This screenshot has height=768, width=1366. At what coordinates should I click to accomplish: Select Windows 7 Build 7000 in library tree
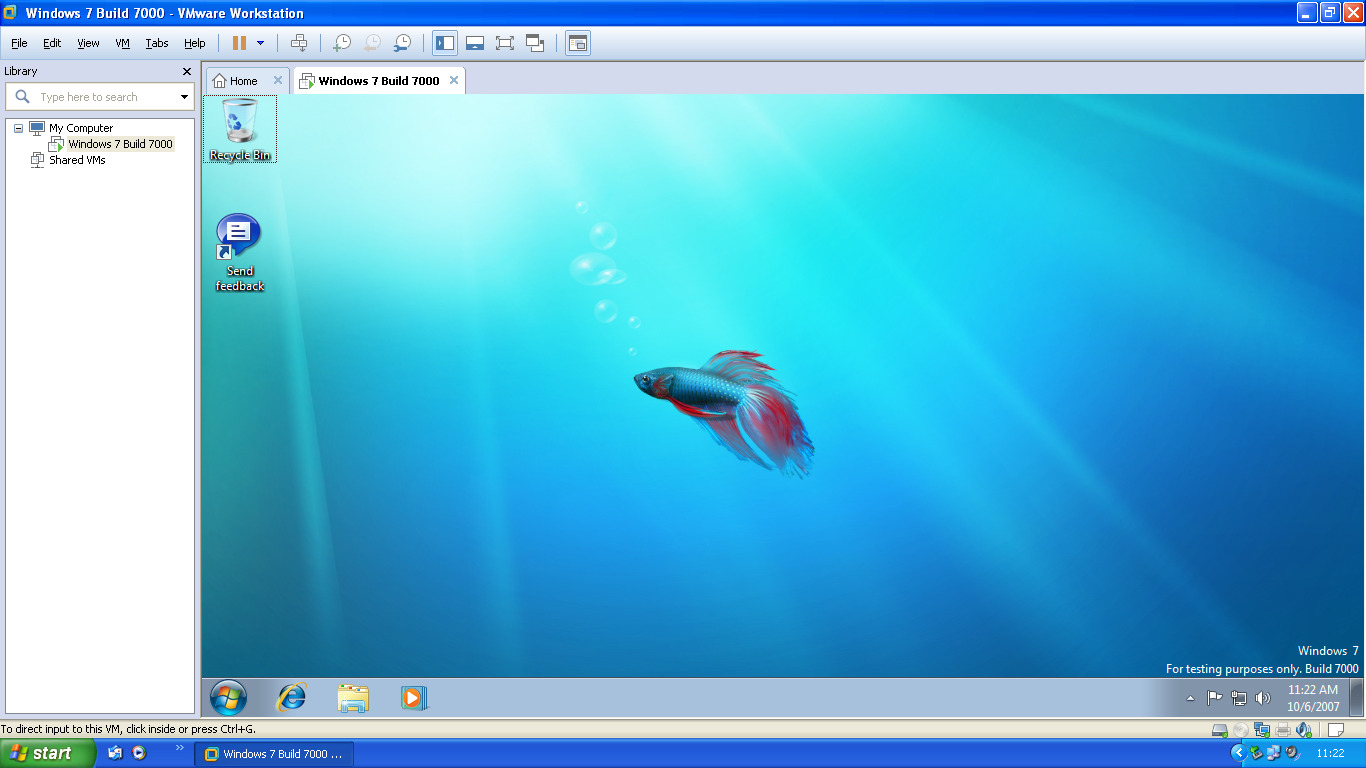(120, 144)
